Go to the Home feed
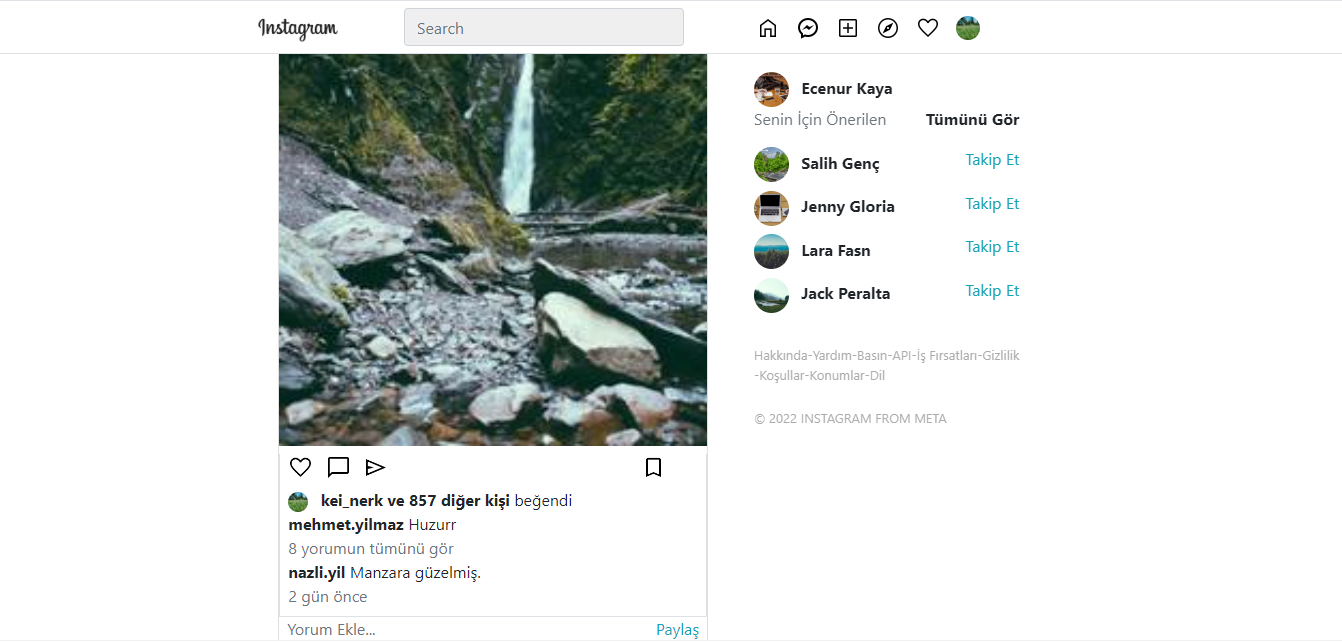This screenshot has width=1342, height=643. click(768, 27)
